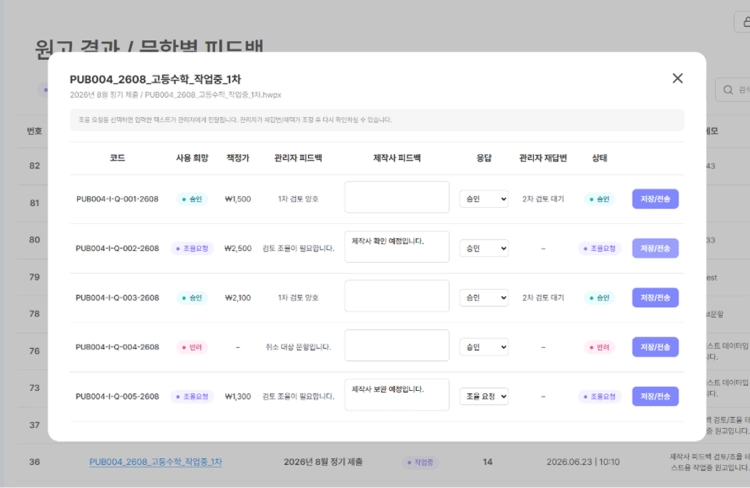Click 제작사 피드백 column header
The width and height of the screenshot is (750, 488).
coord(397,157)
